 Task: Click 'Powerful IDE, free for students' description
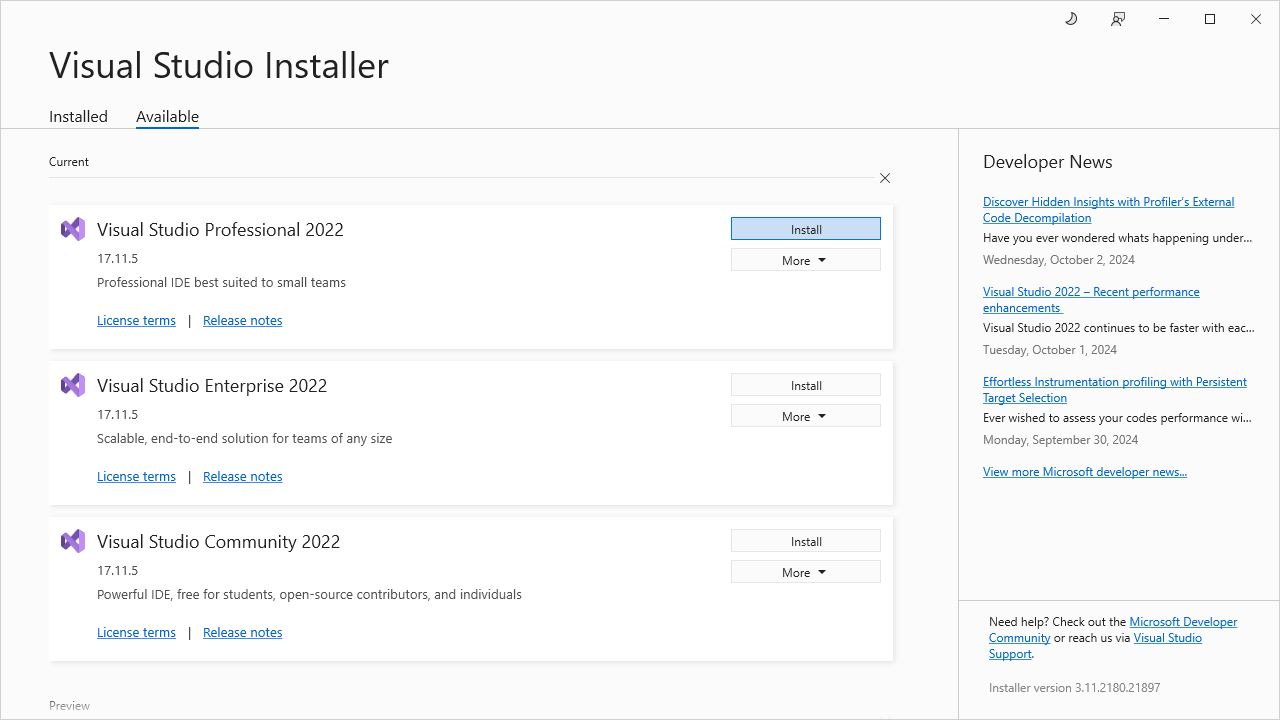[309, 594]
